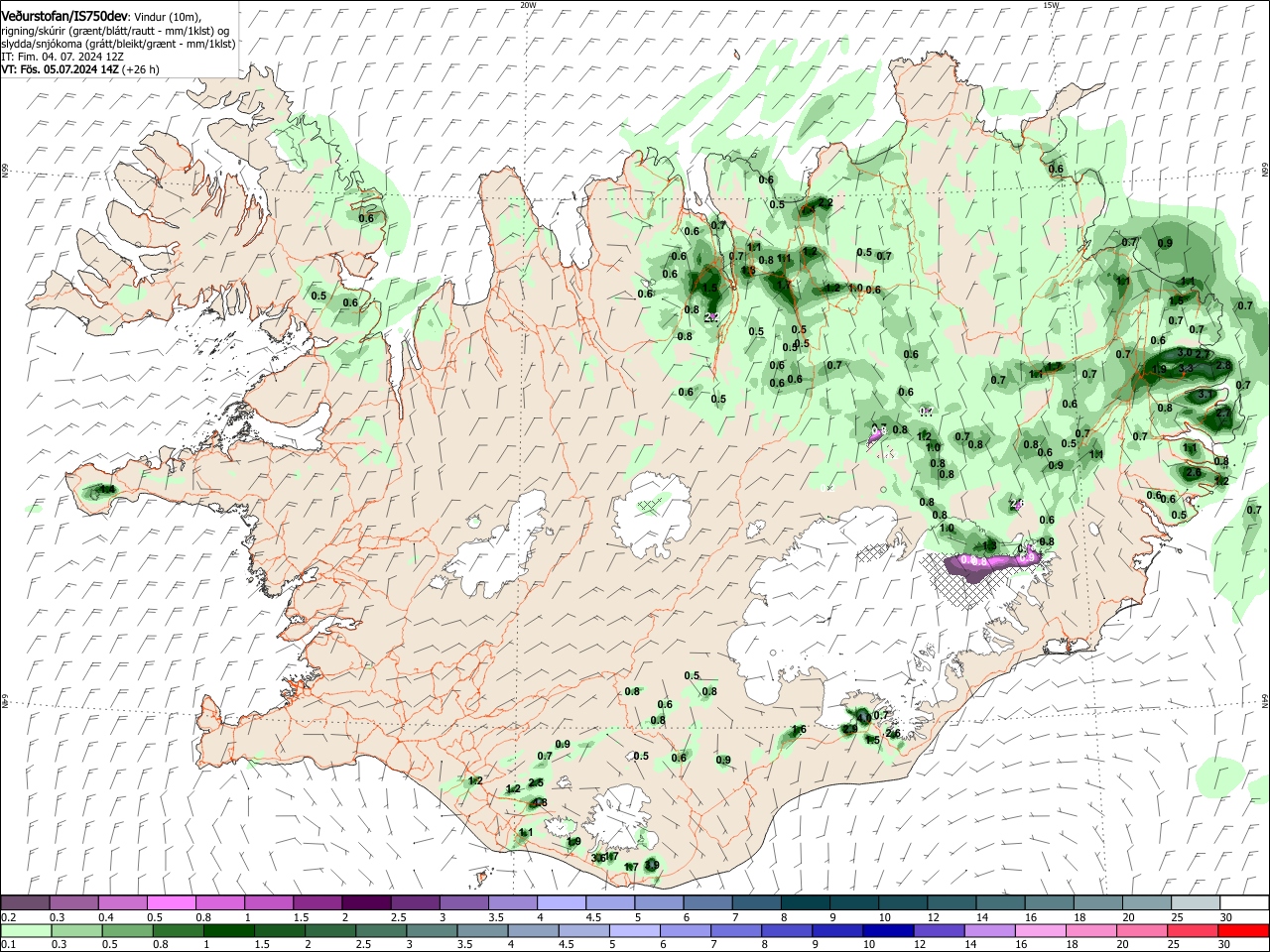Select the rain legend swatch labeled 20
The height and width of the screenshot is (952, 1270).
coord(1140,930)
